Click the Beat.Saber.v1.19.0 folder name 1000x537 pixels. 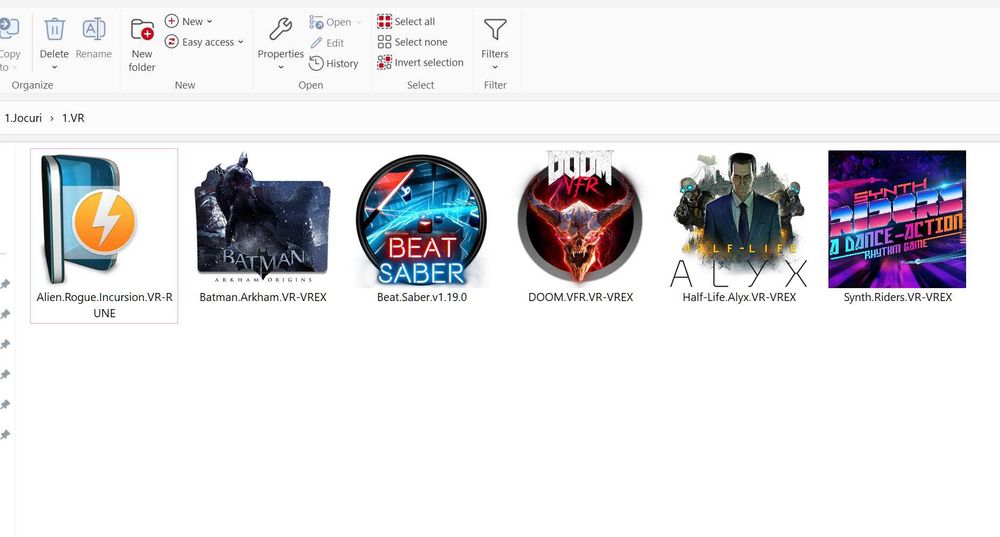422,297
